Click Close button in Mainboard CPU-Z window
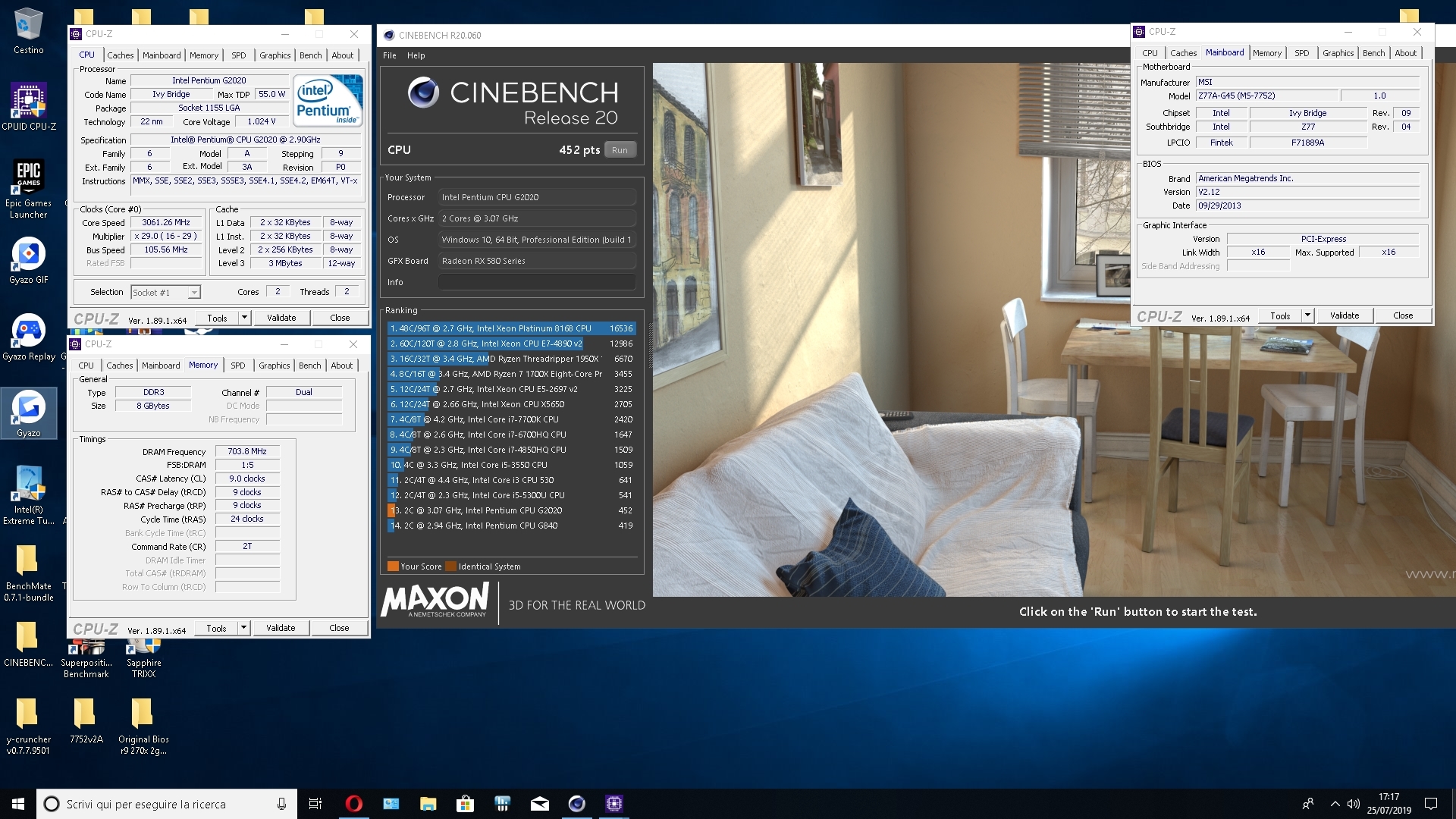 pyautogui.click(x=1403, y=315)
